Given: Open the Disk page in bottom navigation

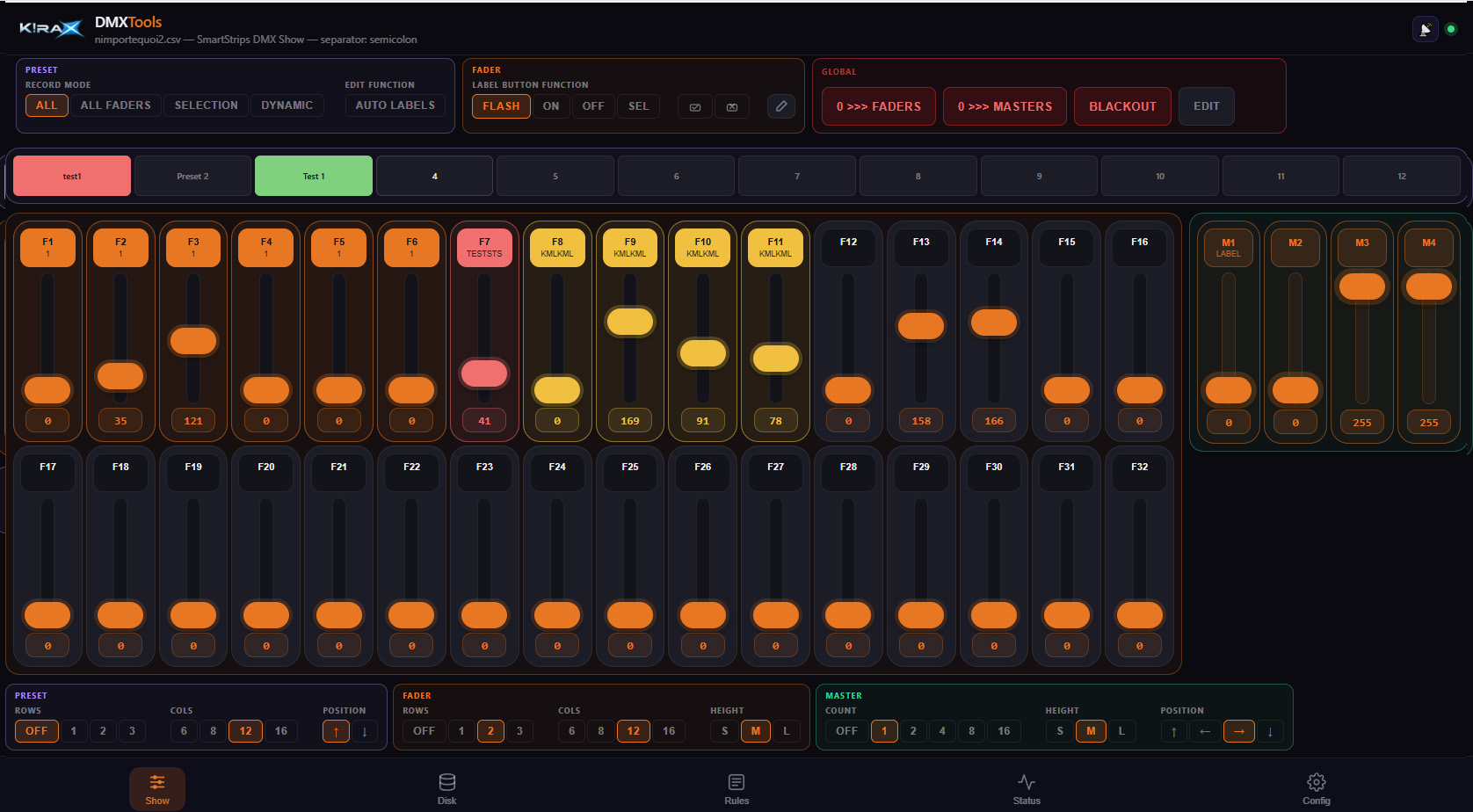Looking at the screenshot, I should coord(446,788).
